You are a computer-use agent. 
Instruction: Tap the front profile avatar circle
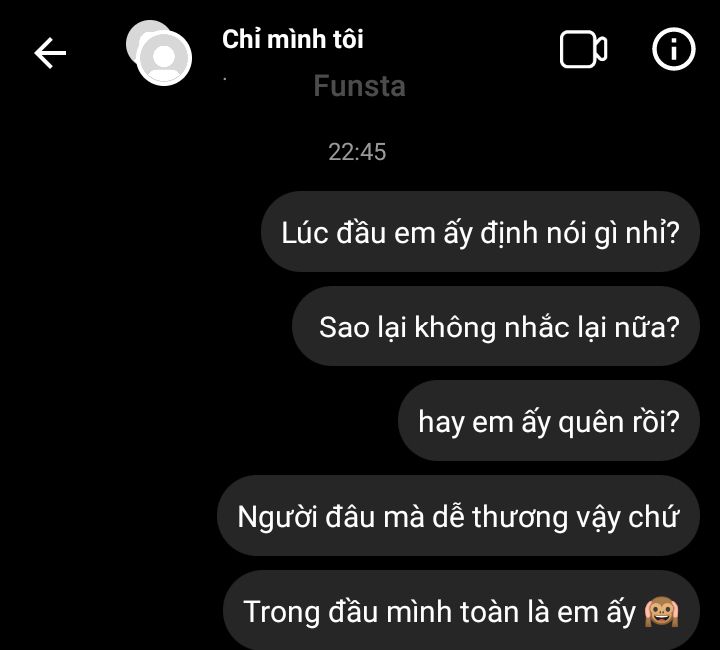164,58
